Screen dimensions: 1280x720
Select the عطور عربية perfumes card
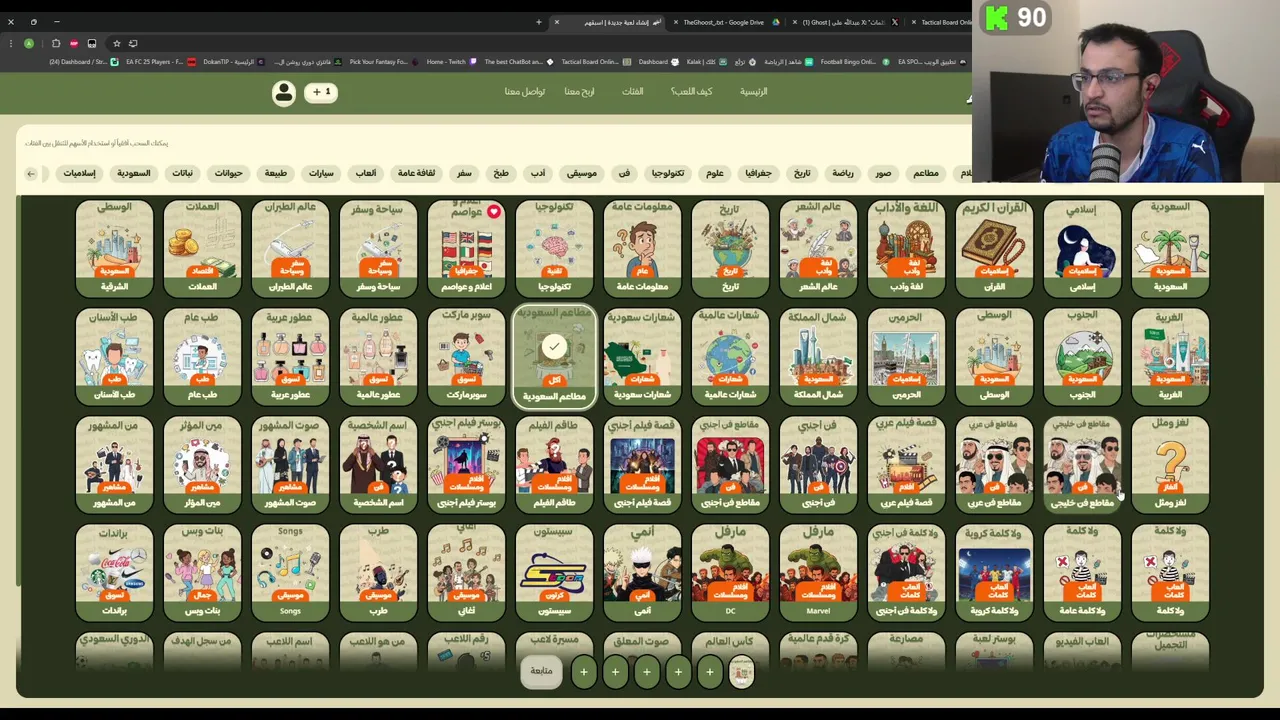[290, 356]
